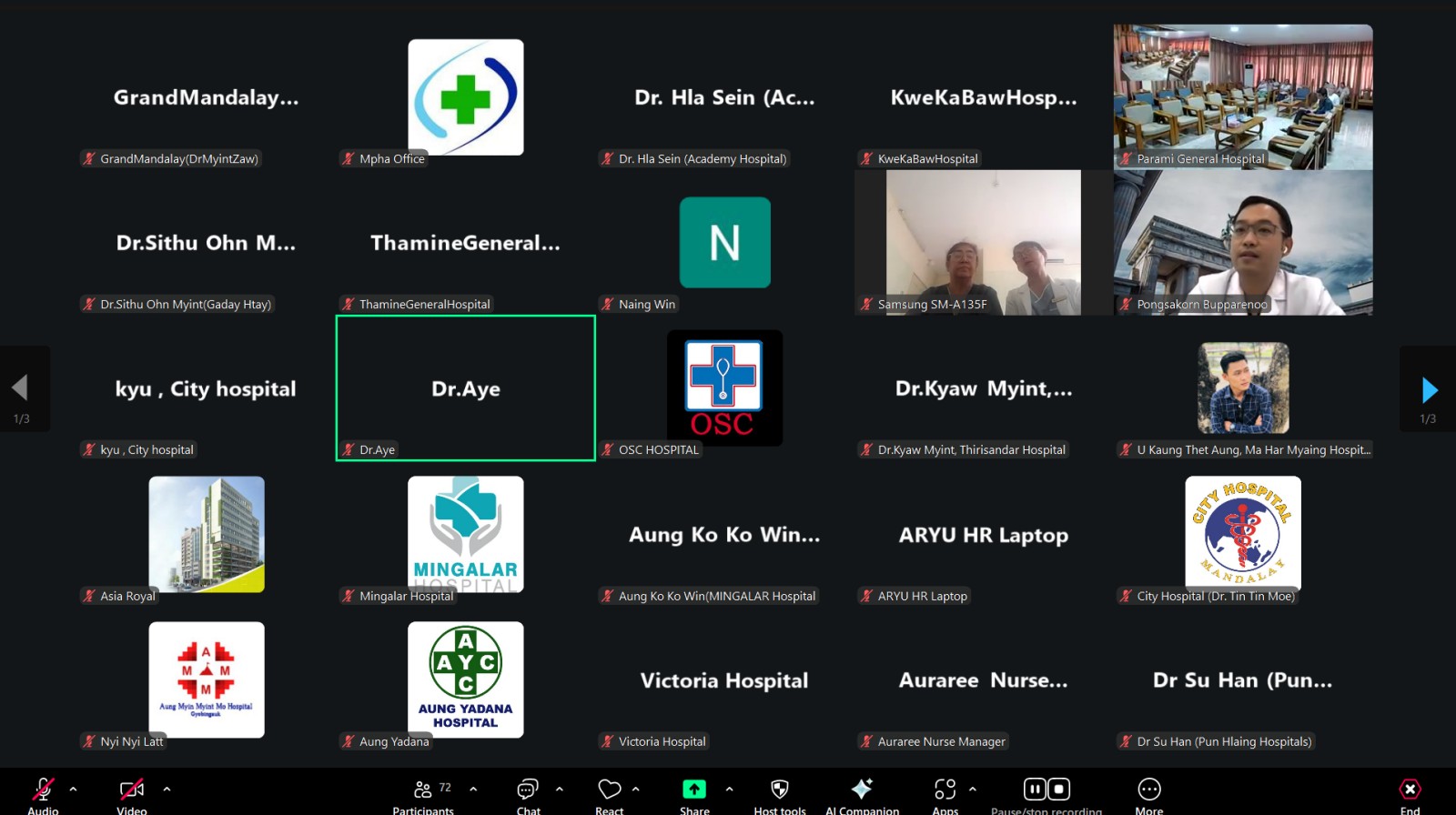Open the More options menu

coord(1148,790)
